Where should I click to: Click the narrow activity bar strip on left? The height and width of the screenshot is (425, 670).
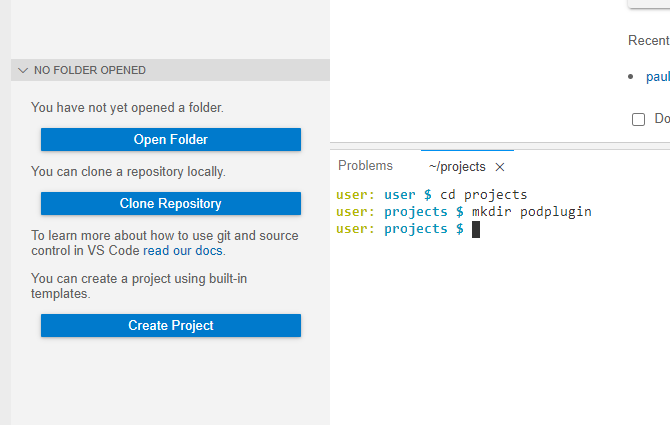coord(5,200)
